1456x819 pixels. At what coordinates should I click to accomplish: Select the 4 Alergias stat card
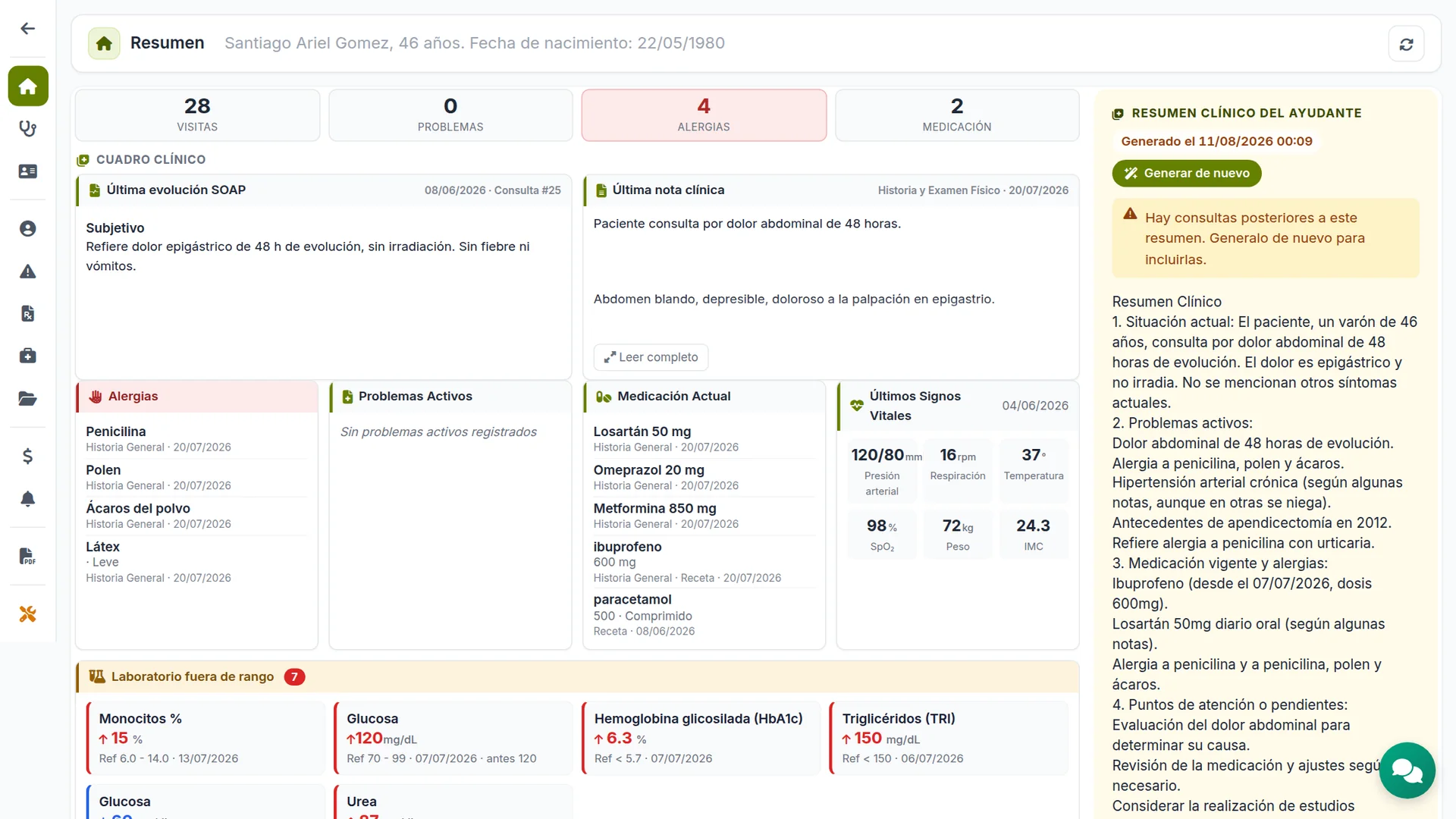[x=704, y=115]
